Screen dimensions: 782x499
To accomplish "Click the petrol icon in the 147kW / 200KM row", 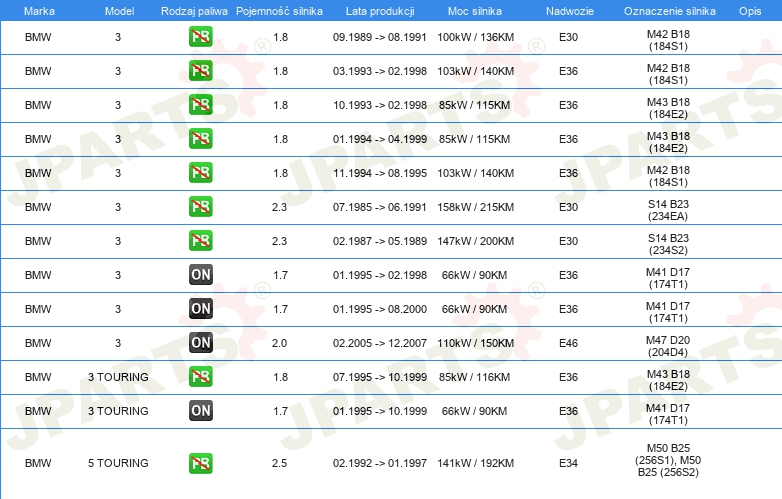I will (200, 240).
